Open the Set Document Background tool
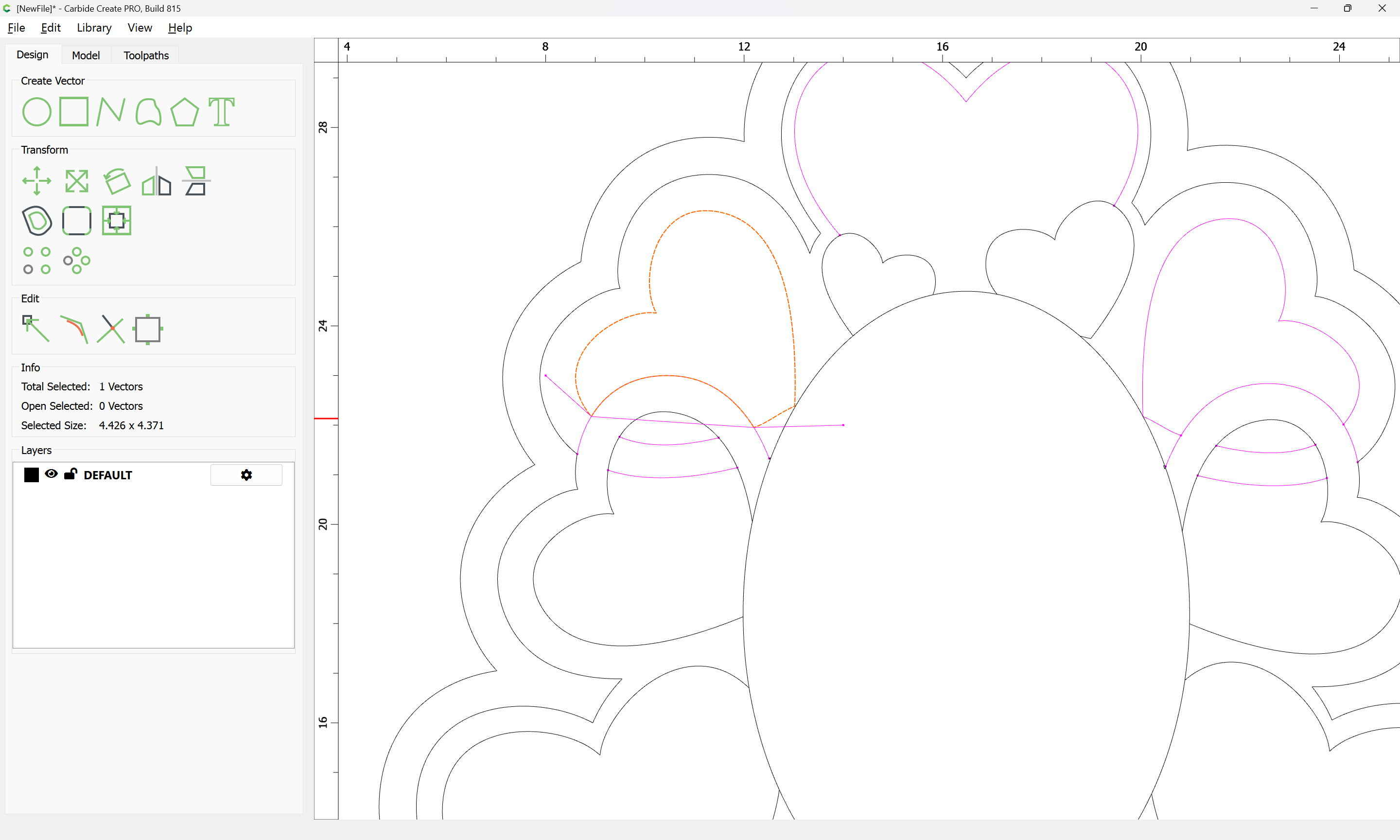Viewport: 1400px width, 840px height. click(148, 329)
